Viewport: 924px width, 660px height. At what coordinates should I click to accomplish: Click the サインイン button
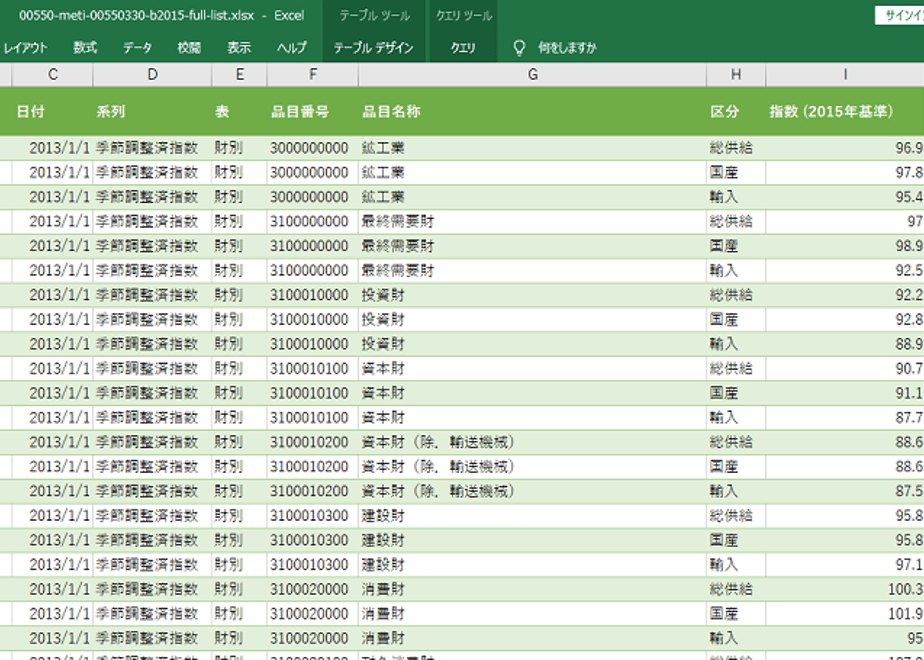point(900,16)
